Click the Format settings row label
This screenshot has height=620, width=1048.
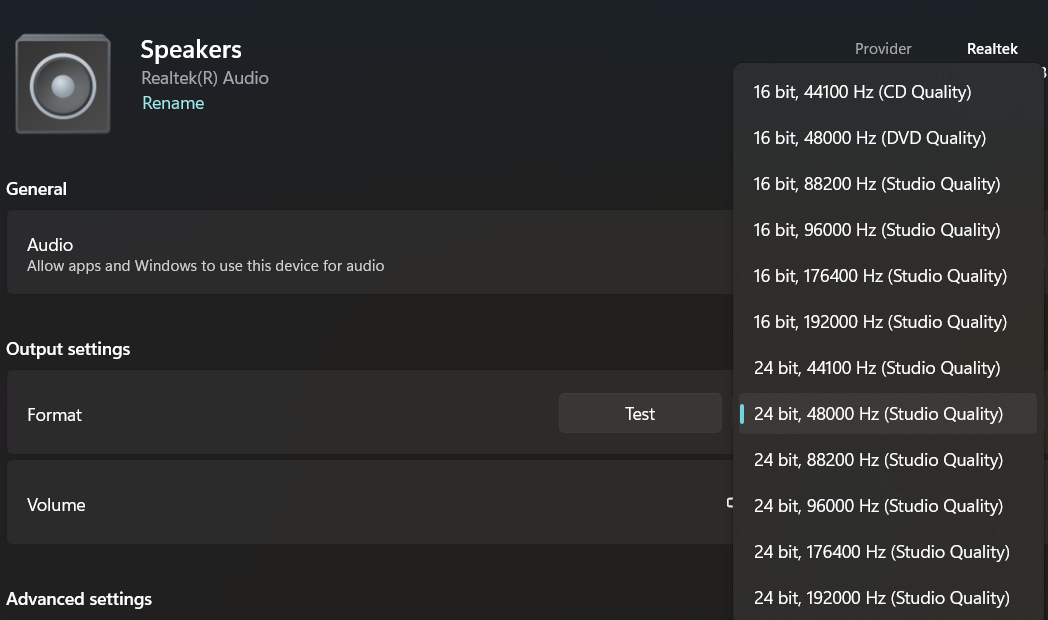[54, 415]
